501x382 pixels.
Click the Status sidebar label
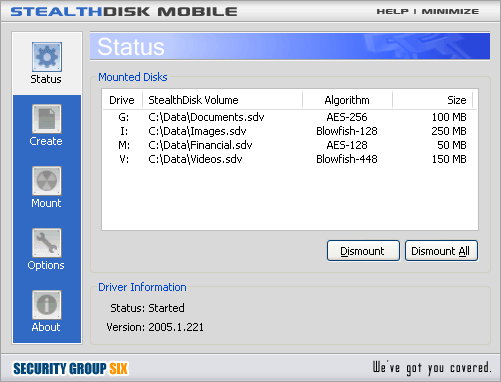click(46, 79)
